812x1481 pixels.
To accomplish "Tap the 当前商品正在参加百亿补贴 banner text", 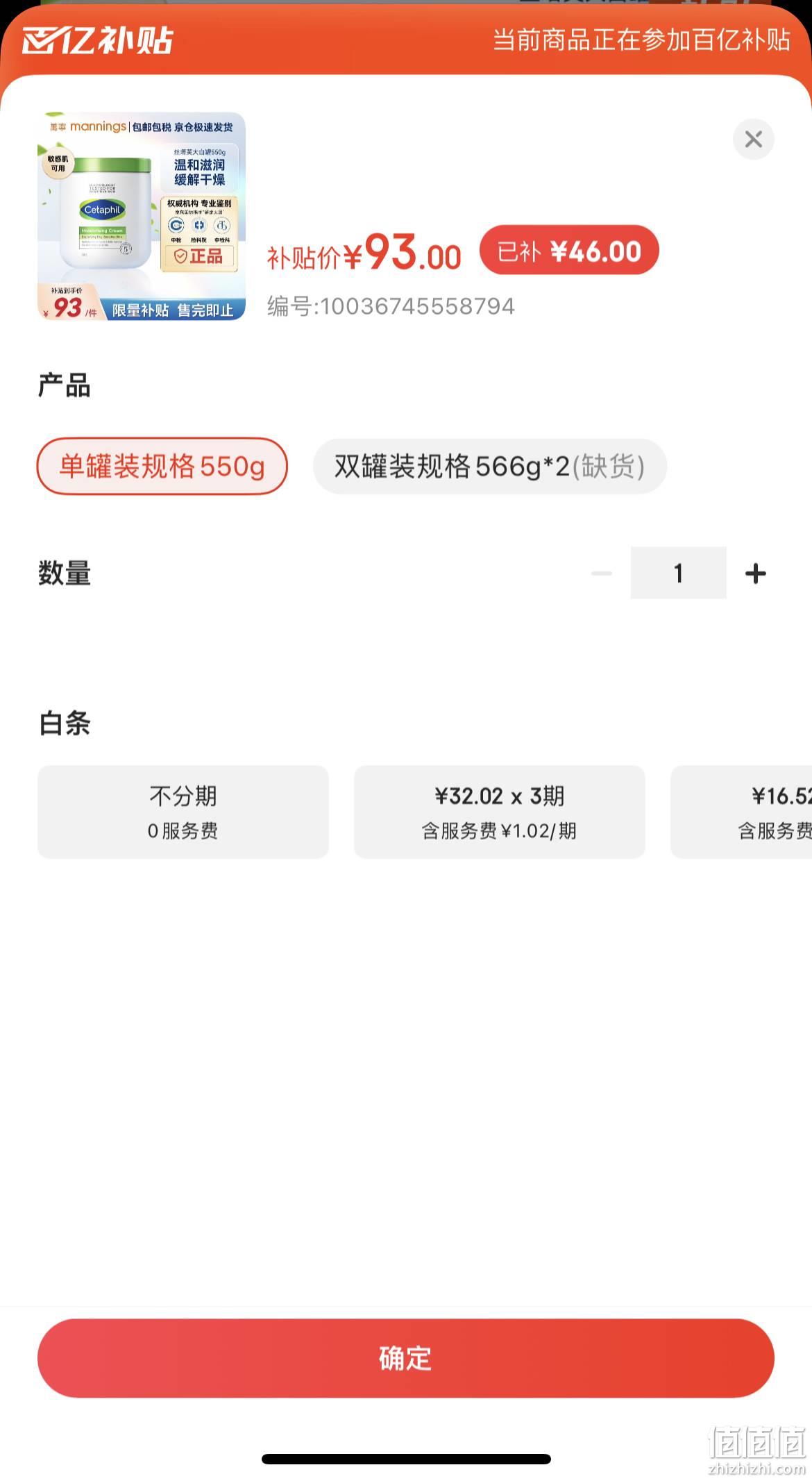I will pyautogui.click(x=641, y=40).
